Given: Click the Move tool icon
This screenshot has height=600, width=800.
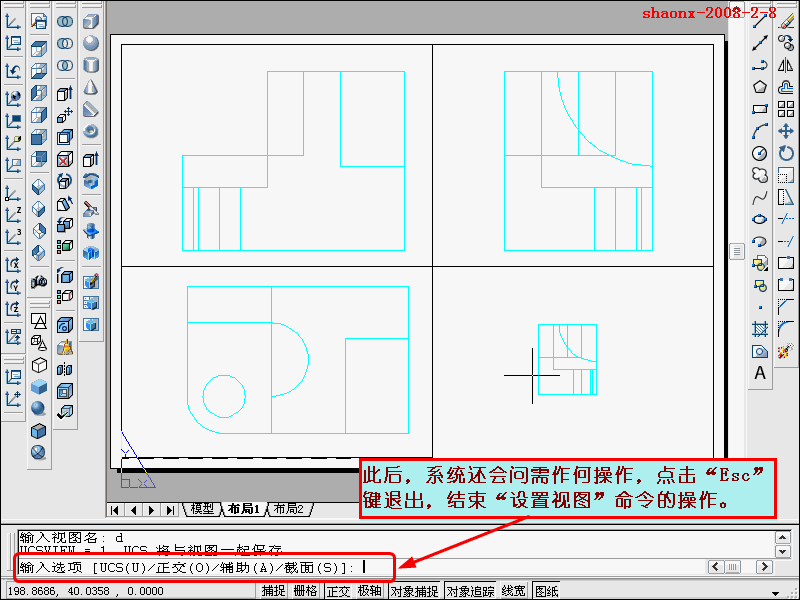Looking at the screenshot, I should [786, 131].
